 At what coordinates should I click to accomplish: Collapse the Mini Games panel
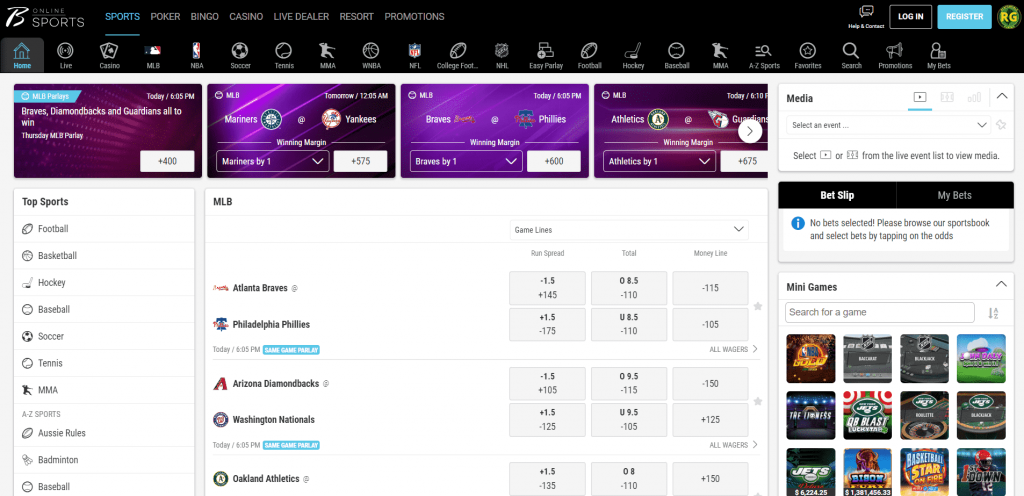[x=1000, y=285]
